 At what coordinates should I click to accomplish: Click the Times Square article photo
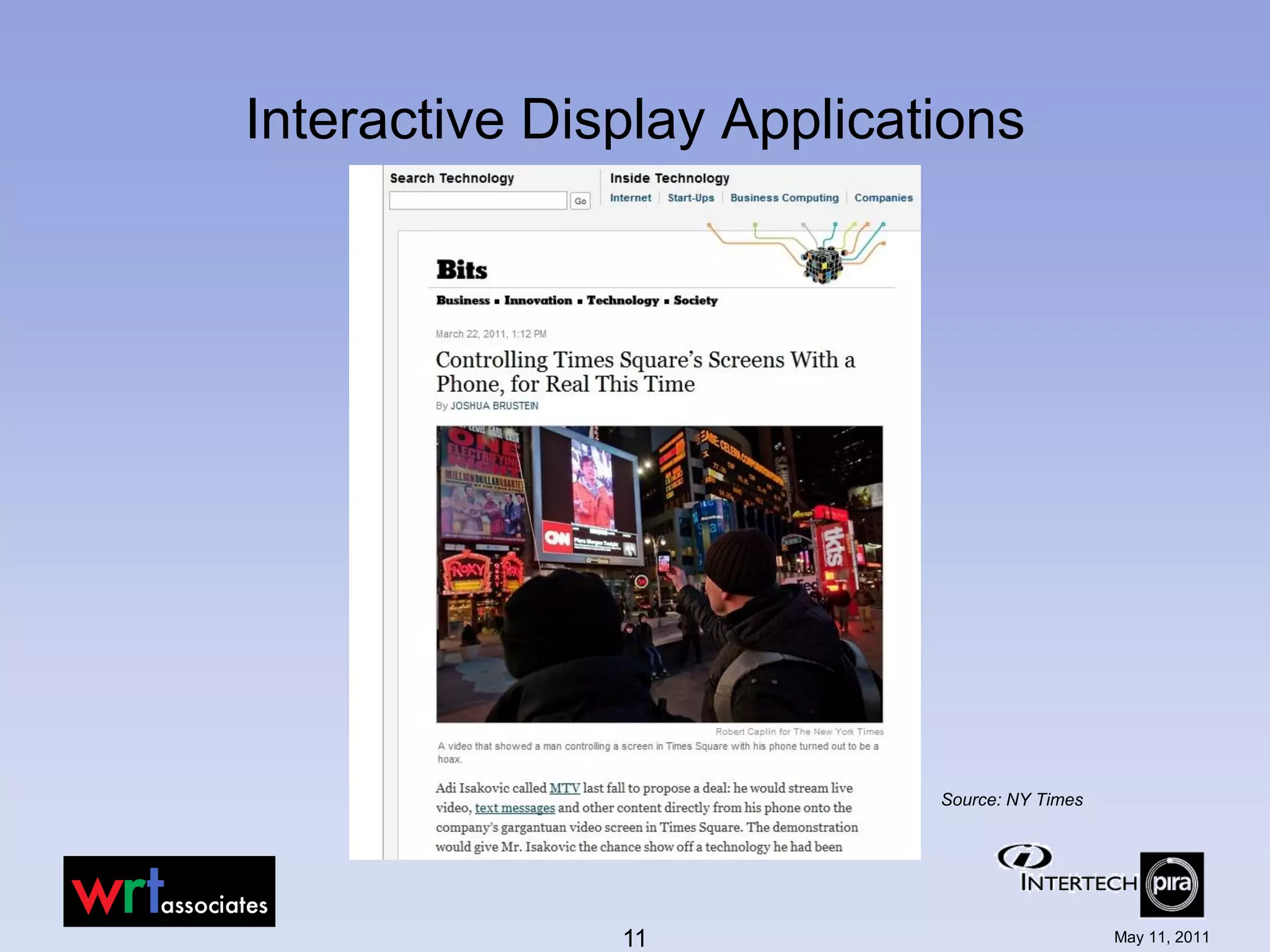[x=659, y=574]
